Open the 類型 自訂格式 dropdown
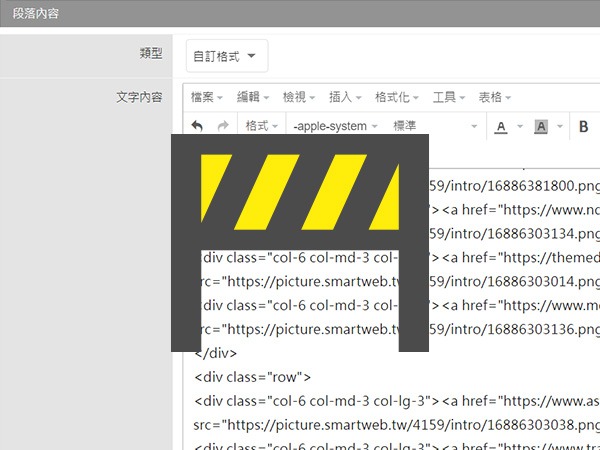 tap(227, 56)
